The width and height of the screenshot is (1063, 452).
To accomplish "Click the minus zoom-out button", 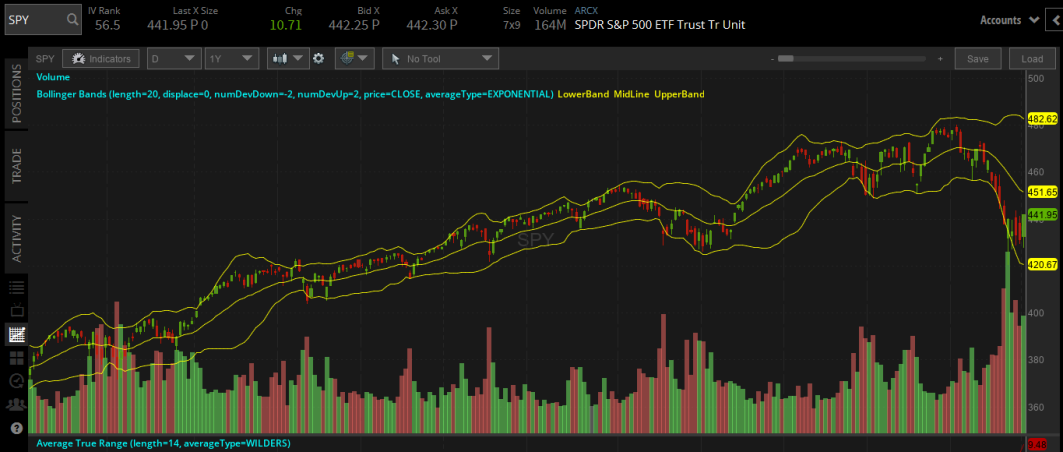I will (x=772, y=59).
